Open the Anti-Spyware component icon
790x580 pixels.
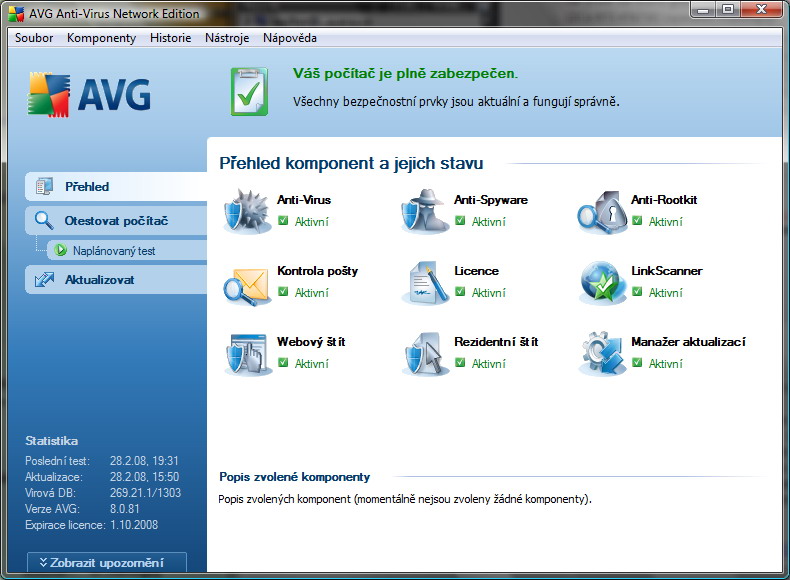click(x=424, y=212)
